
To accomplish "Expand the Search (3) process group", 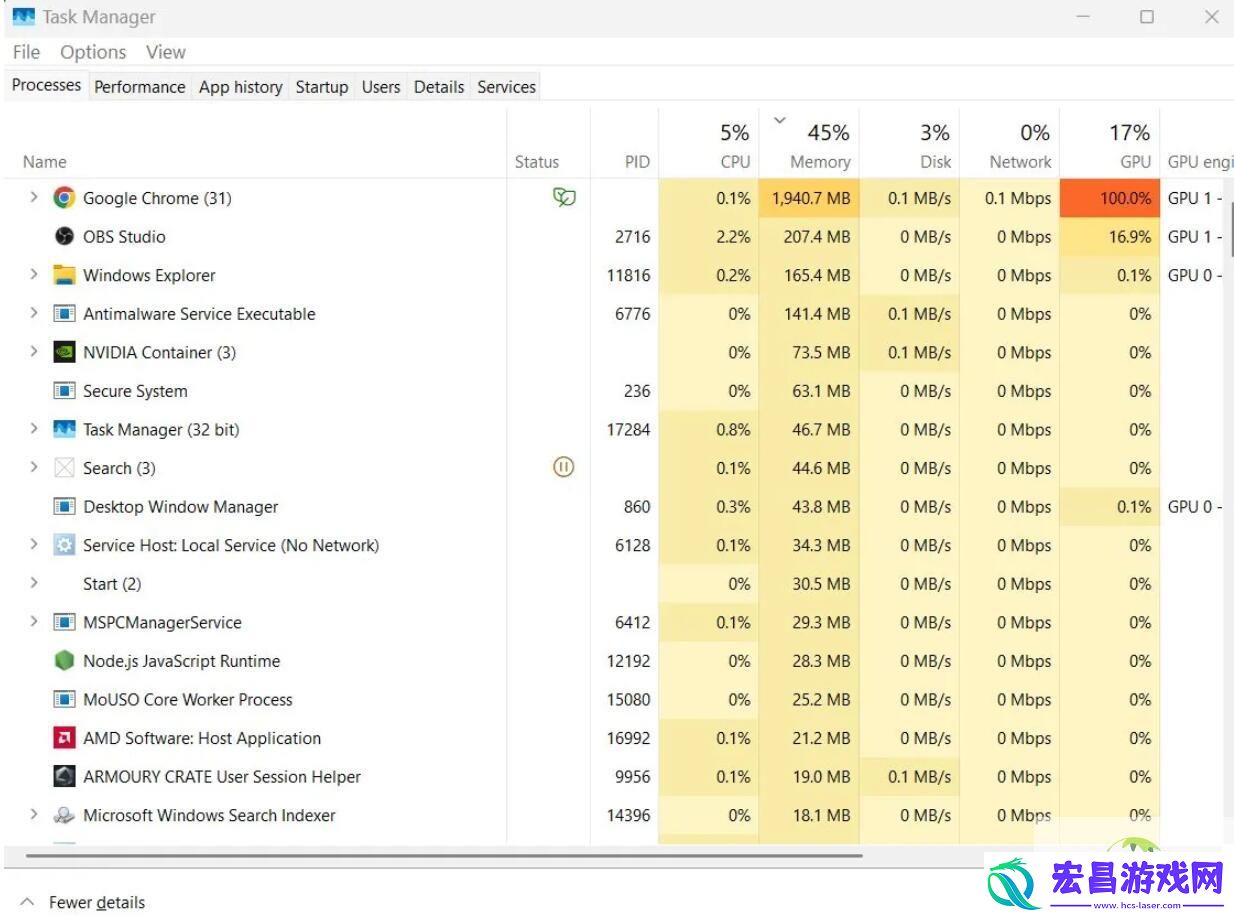I will coord(33,468).
